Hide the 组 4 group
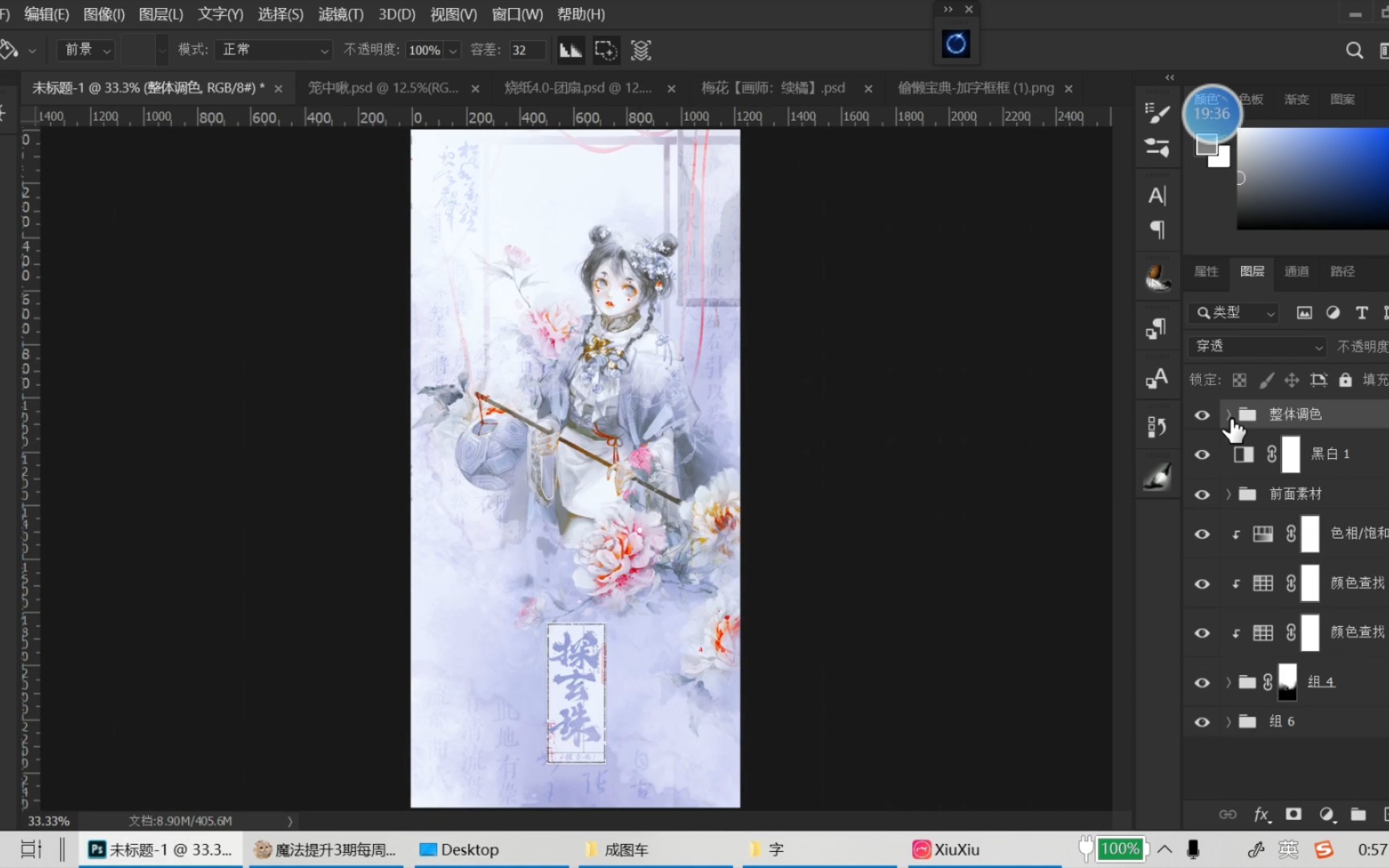1389x868 pixels. 1202,682
